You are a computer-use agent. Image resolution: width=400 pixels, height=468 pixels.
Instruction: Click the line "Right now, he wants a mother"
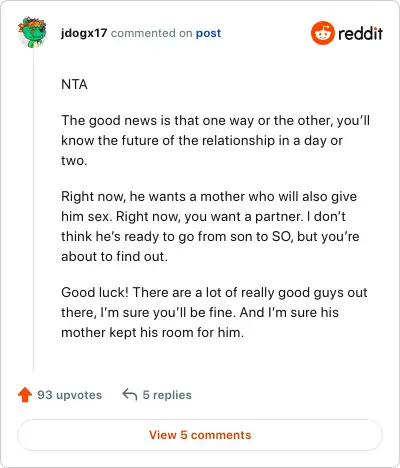(209, 197)
